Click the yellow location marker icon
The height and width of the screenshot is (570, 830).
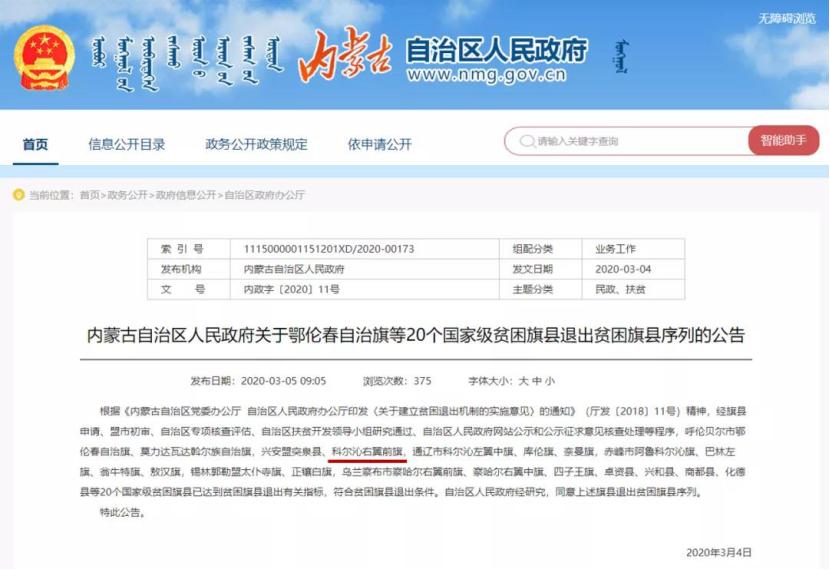pyautogui.click(x=19, y=195)
